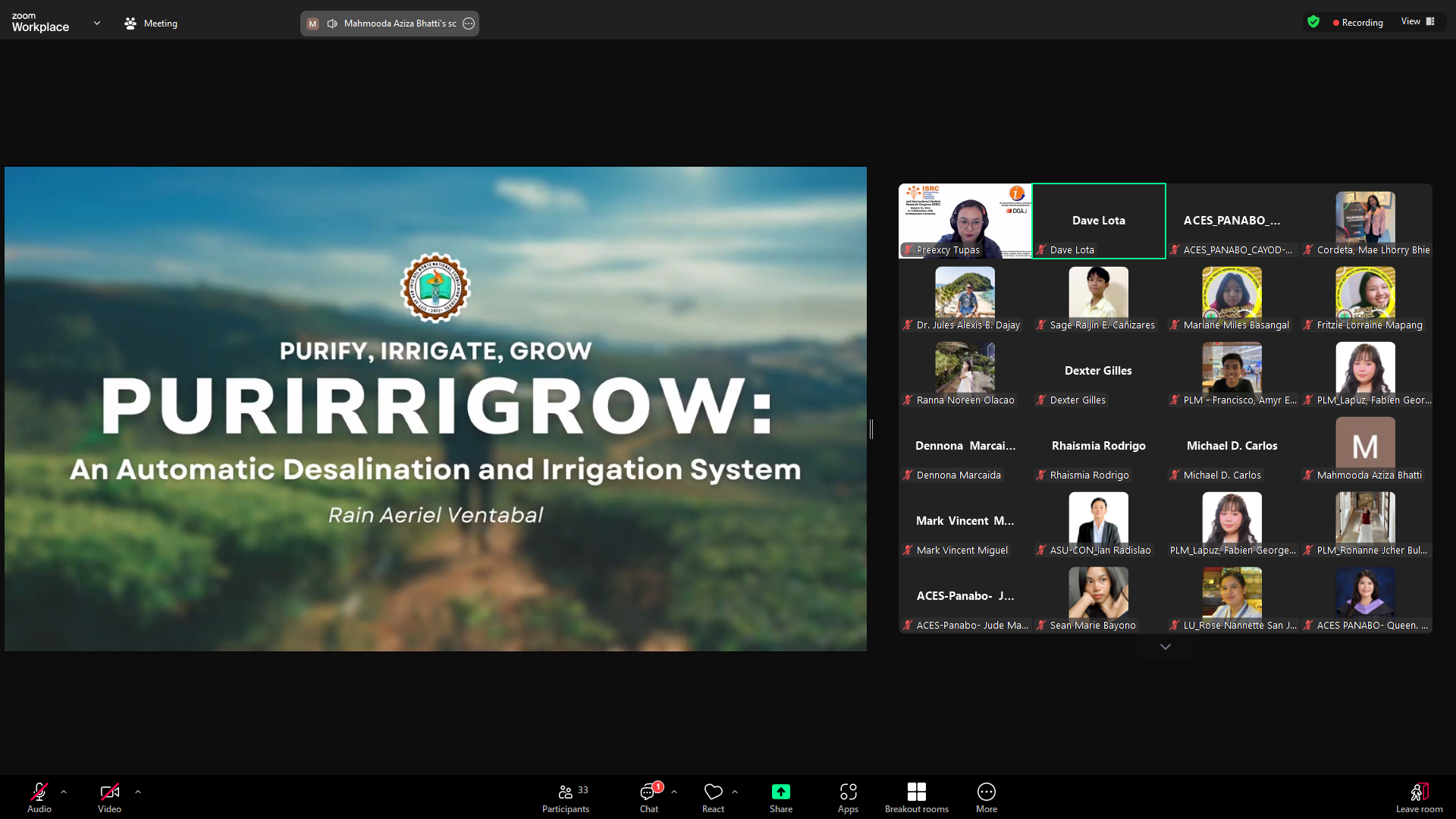The height and width of the screenshot is (819, 1456).
Task: Click the encryption shield icon
Action: click(x=1313, y=22)
